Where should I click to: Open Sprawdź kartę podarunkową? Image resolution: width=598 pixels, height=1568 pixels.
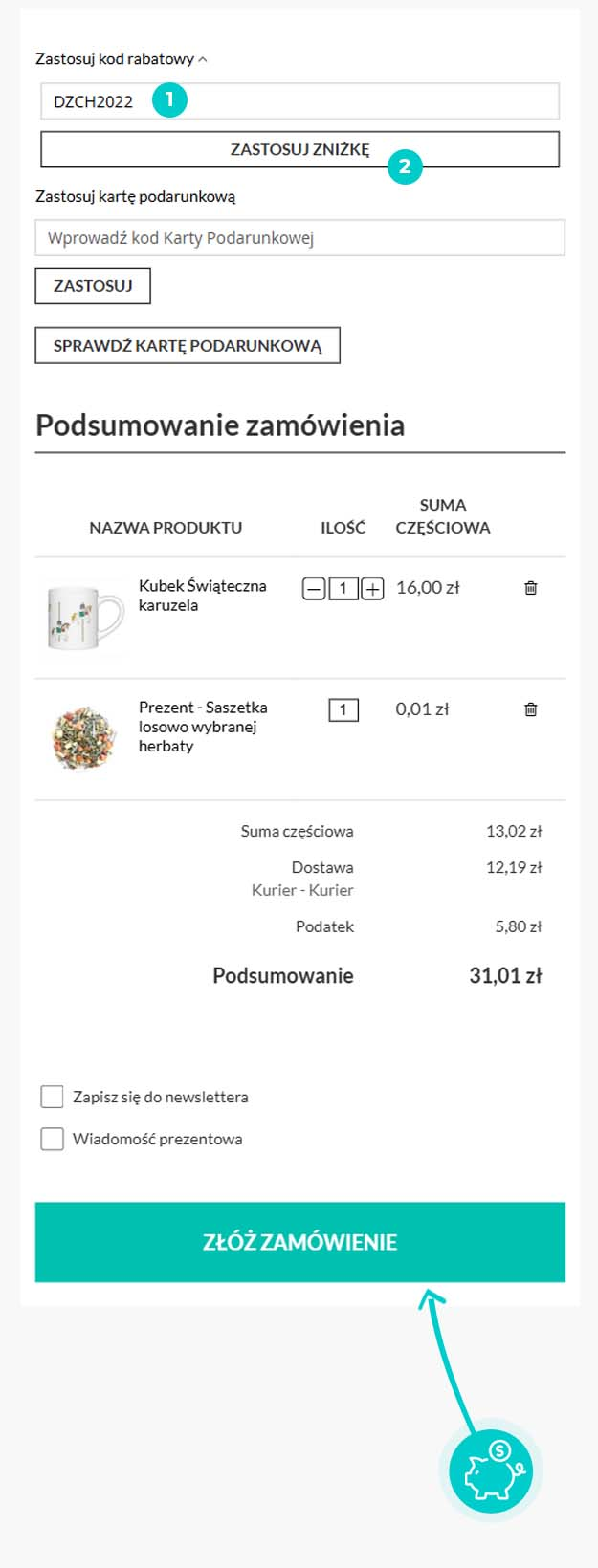188,346
